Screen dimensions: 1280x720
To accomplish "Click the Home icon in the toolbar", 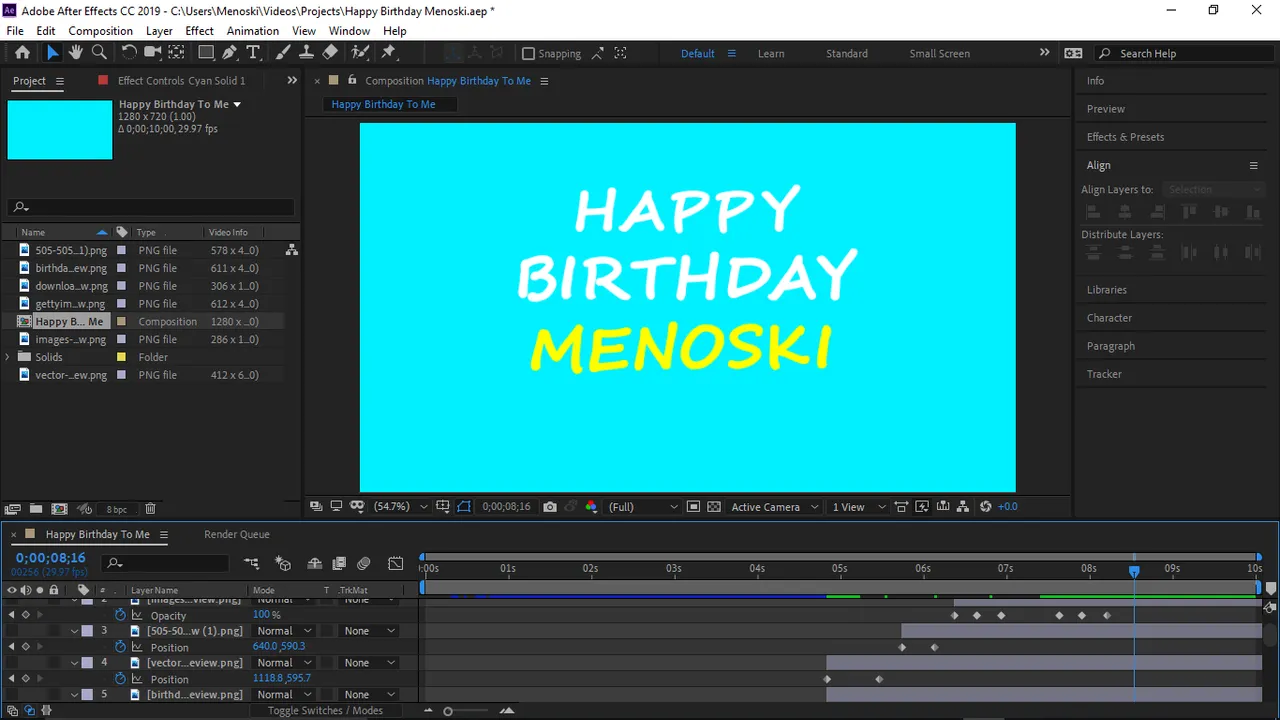I will tap(22, 53).
